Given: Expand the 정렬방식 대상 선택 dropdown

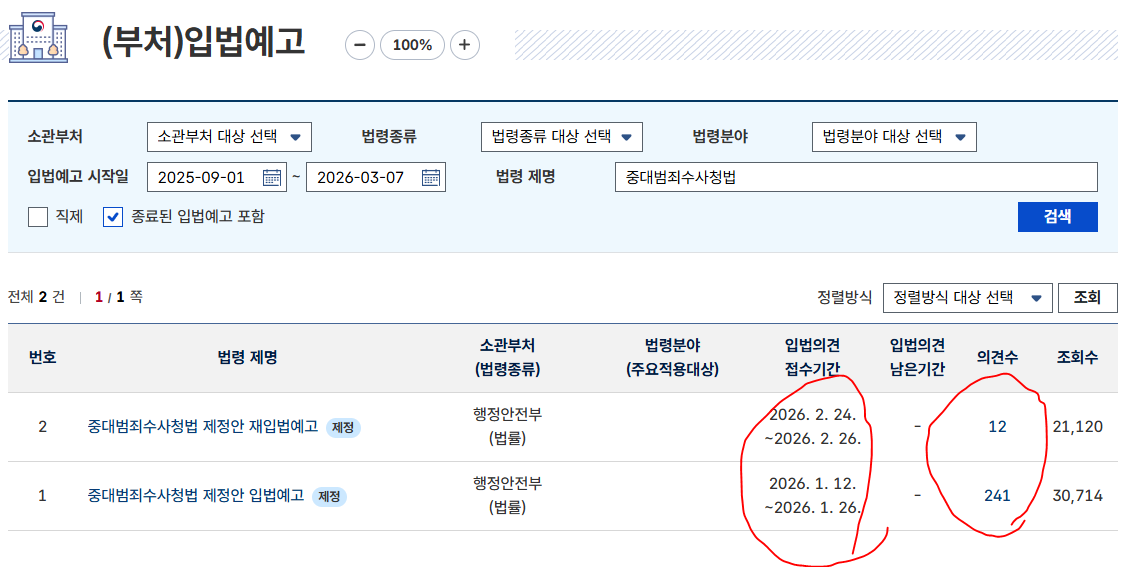Looking at the screenshot, I should click(x=968, y=298).
